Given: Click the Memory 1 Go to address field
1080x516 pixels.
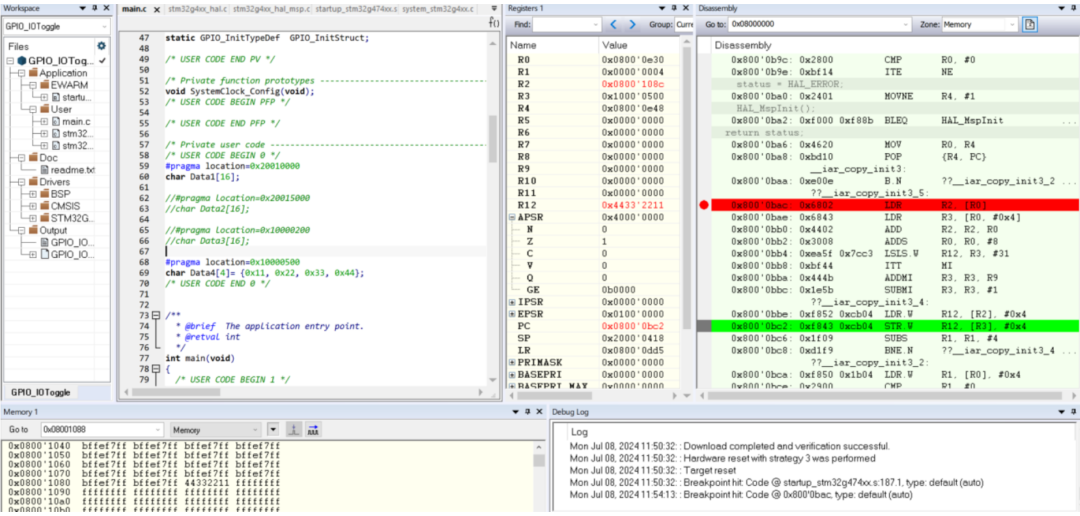Looking at the screenshot, I should point(102,429).
